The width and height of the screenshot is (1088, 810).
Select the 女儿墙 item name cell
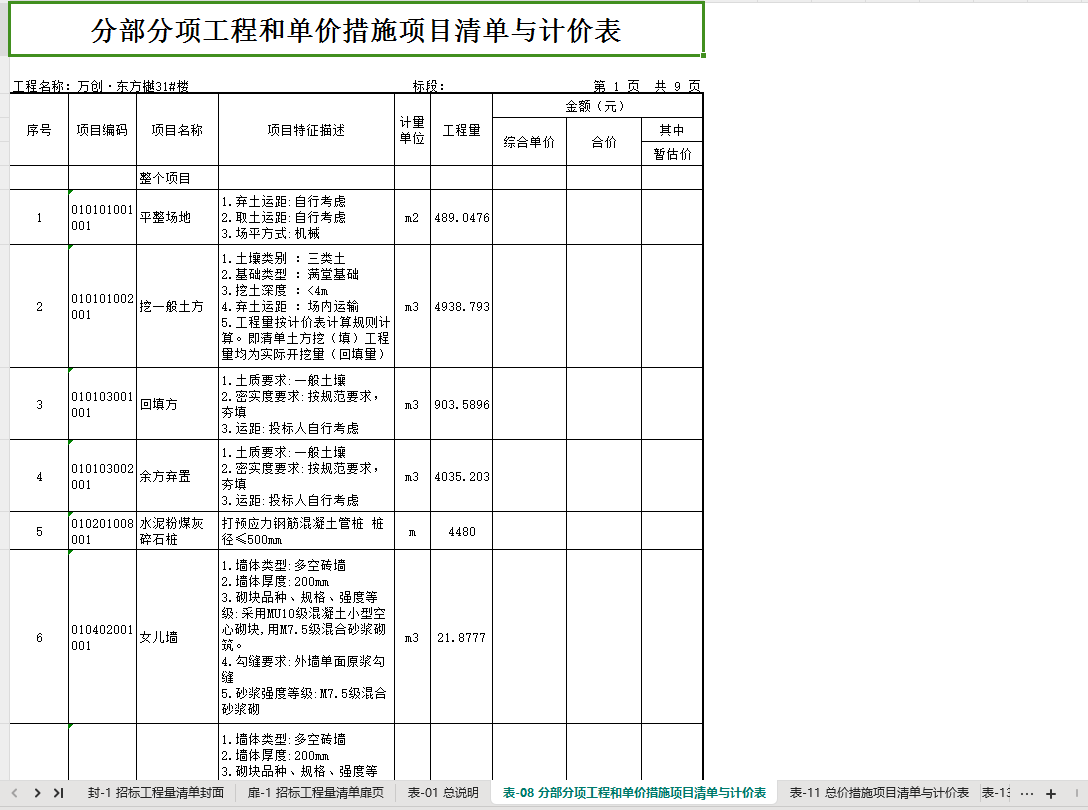[x=178, y=637]
